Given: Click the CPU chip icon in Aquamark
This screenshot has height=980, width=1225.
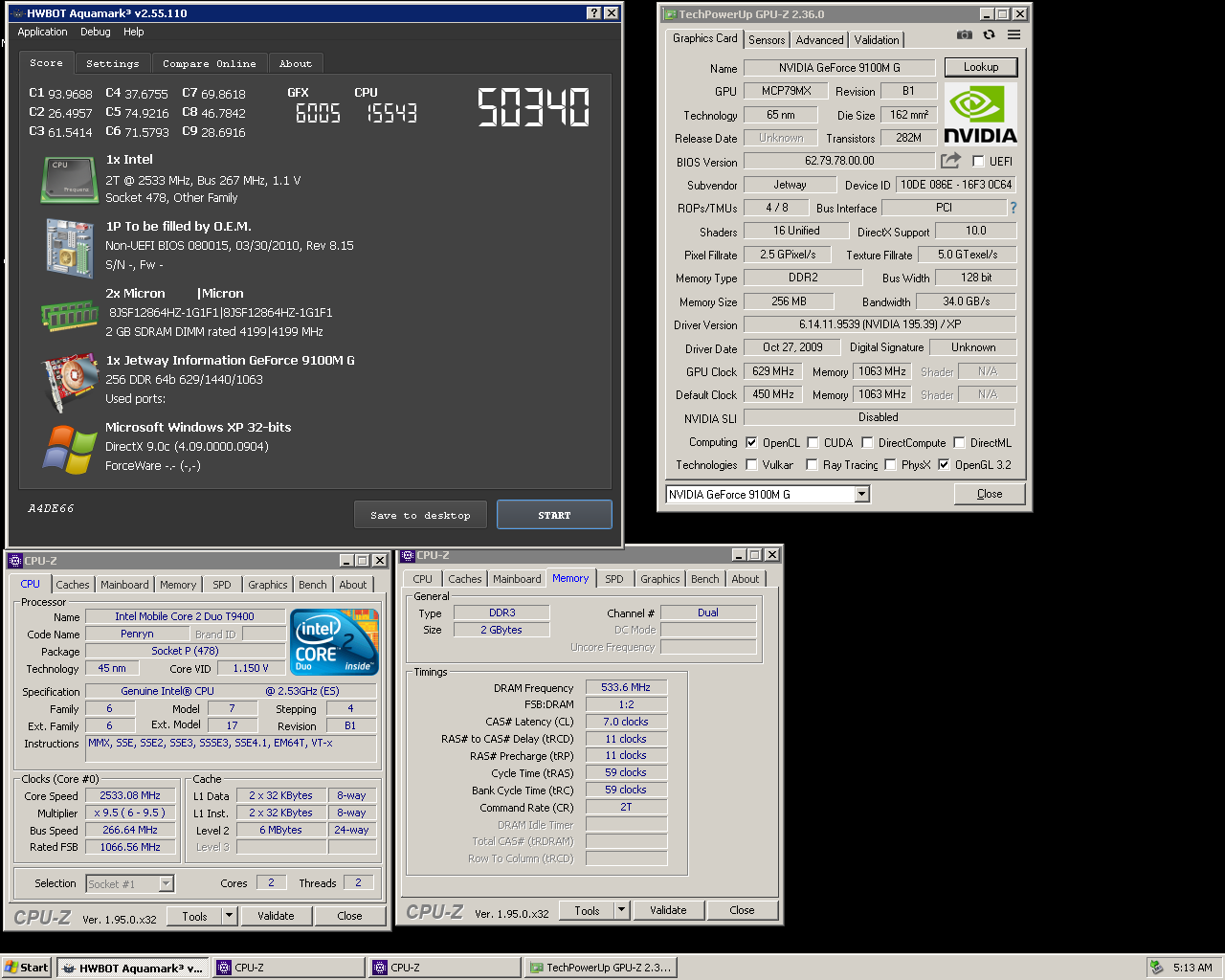Looking at the screenshot, I should click(69, 180).
